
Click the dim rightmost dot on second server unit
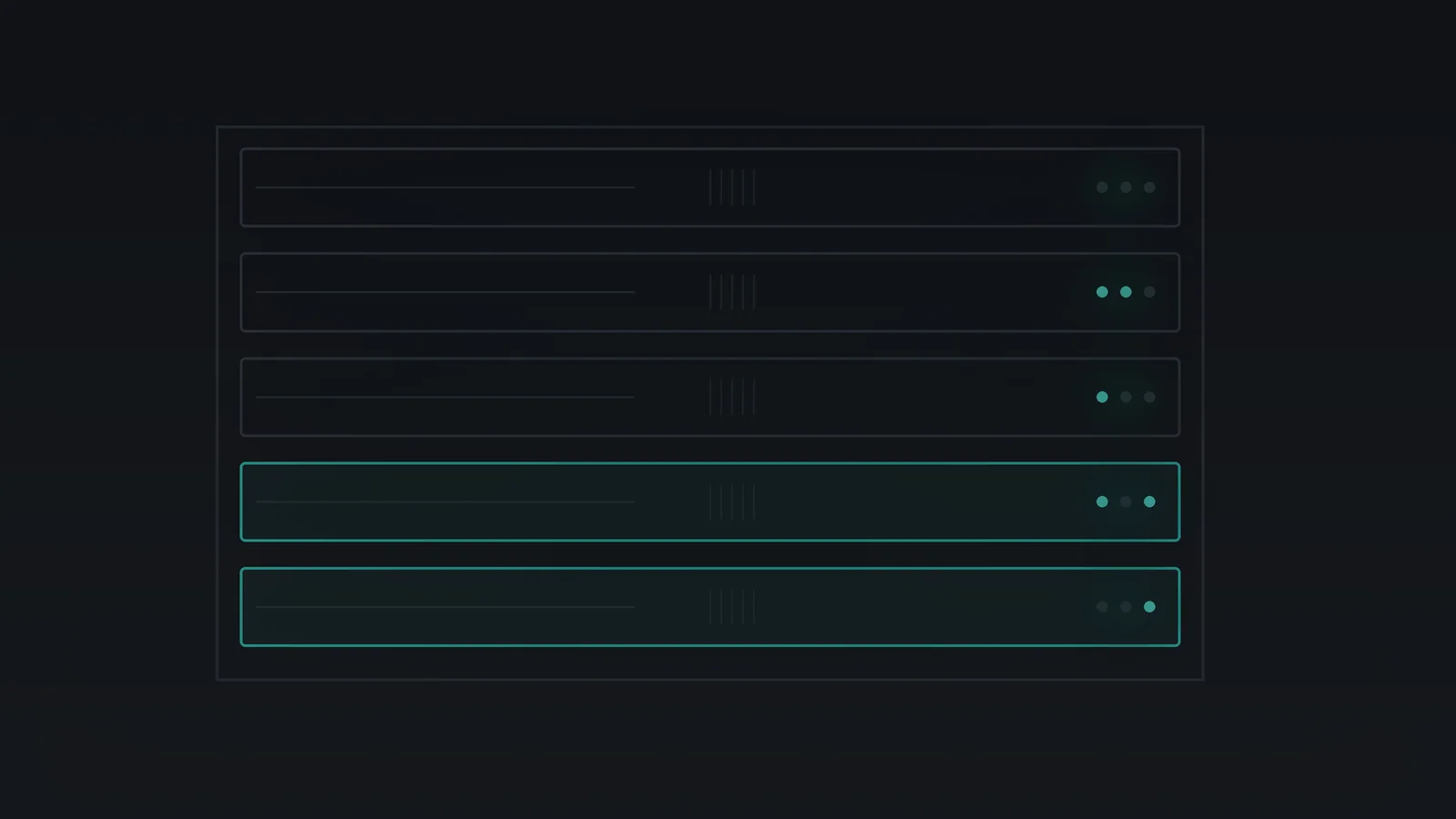(1149, 292)
